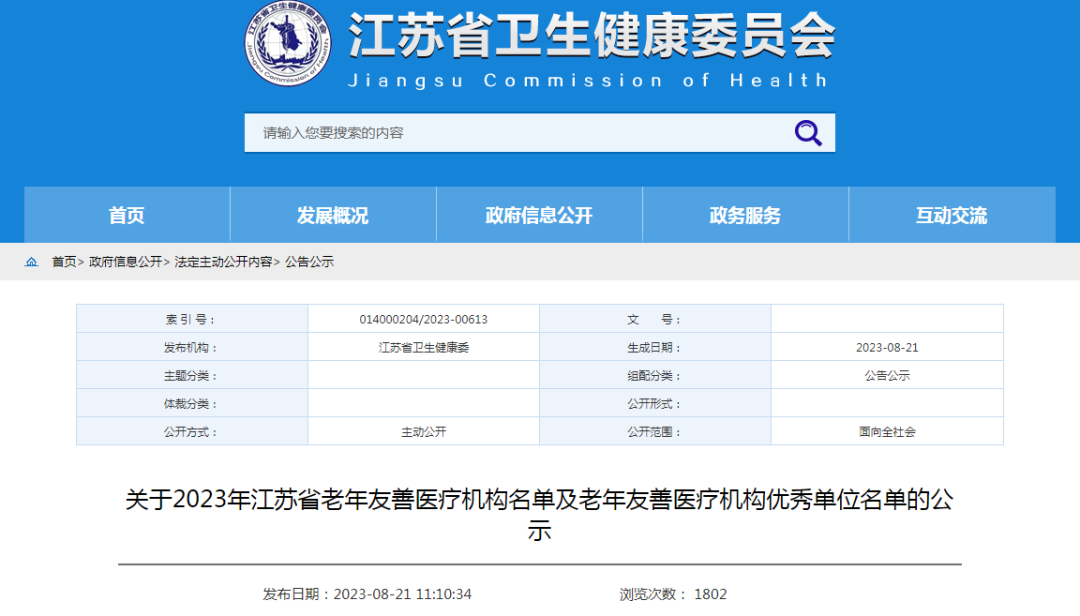Screen dimensions: 1080x616
Task: Go to the 政务服务 navigation tab
Action: [745, 215]
